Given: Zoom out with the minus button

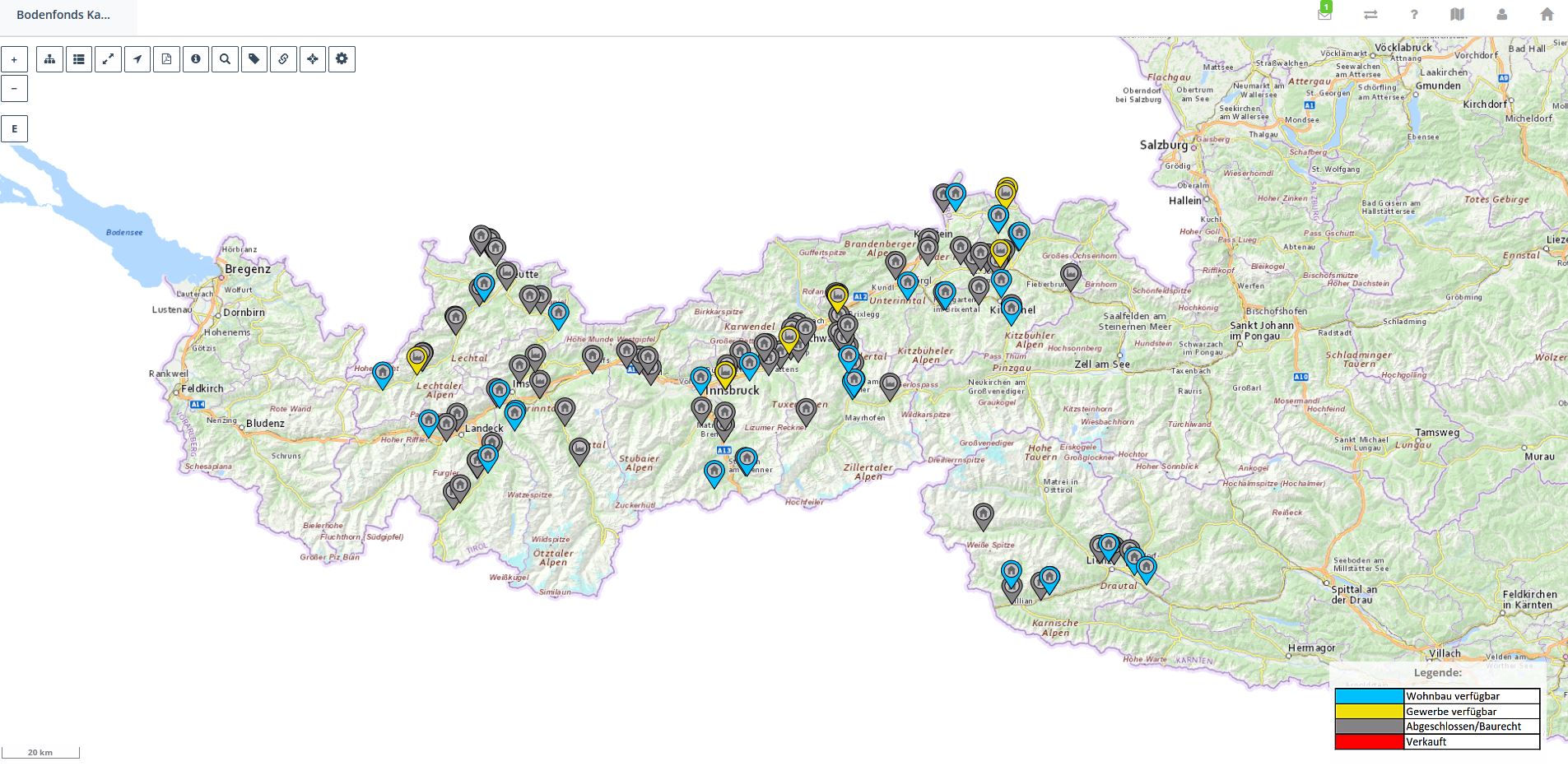Looking at the screenshot, I should tap(14, 89).
